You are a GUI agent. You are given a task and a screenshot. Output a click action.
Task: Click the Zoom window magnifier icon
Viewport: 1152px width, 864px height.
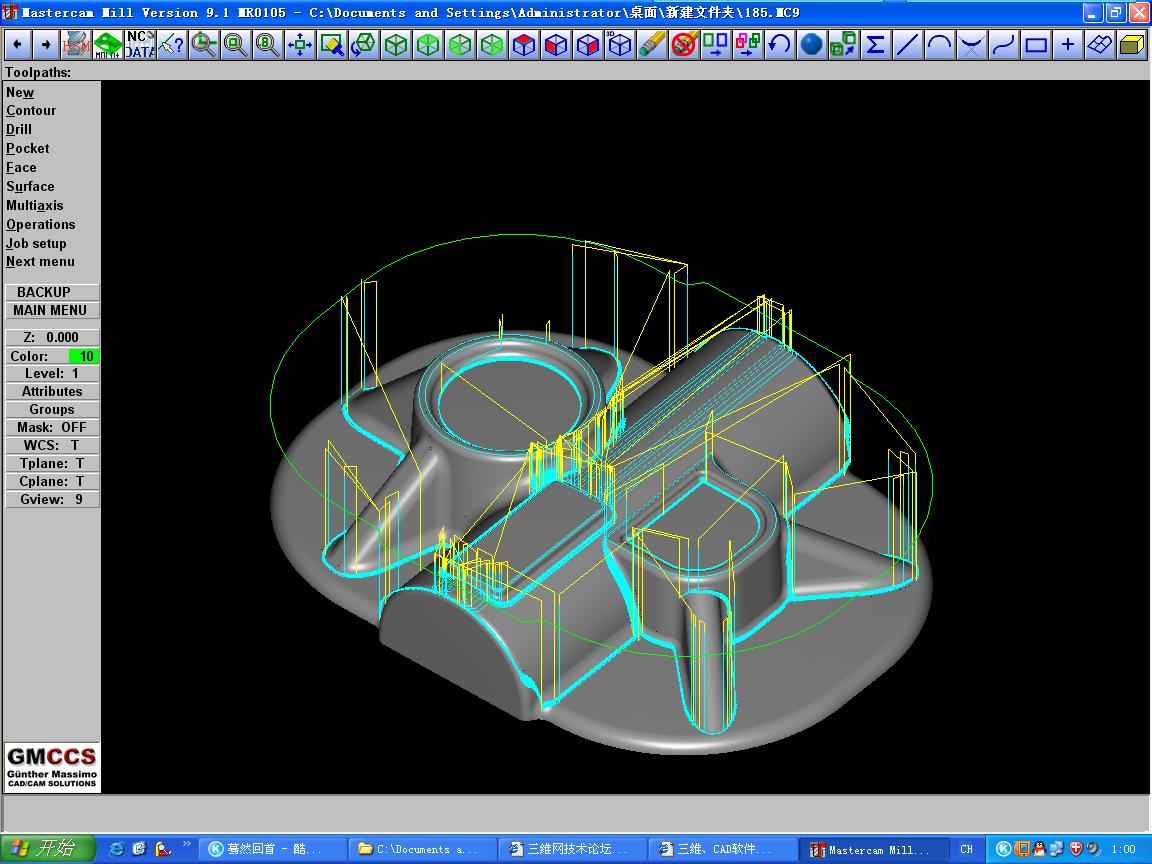pyautogui.click(x=204, y=46)
